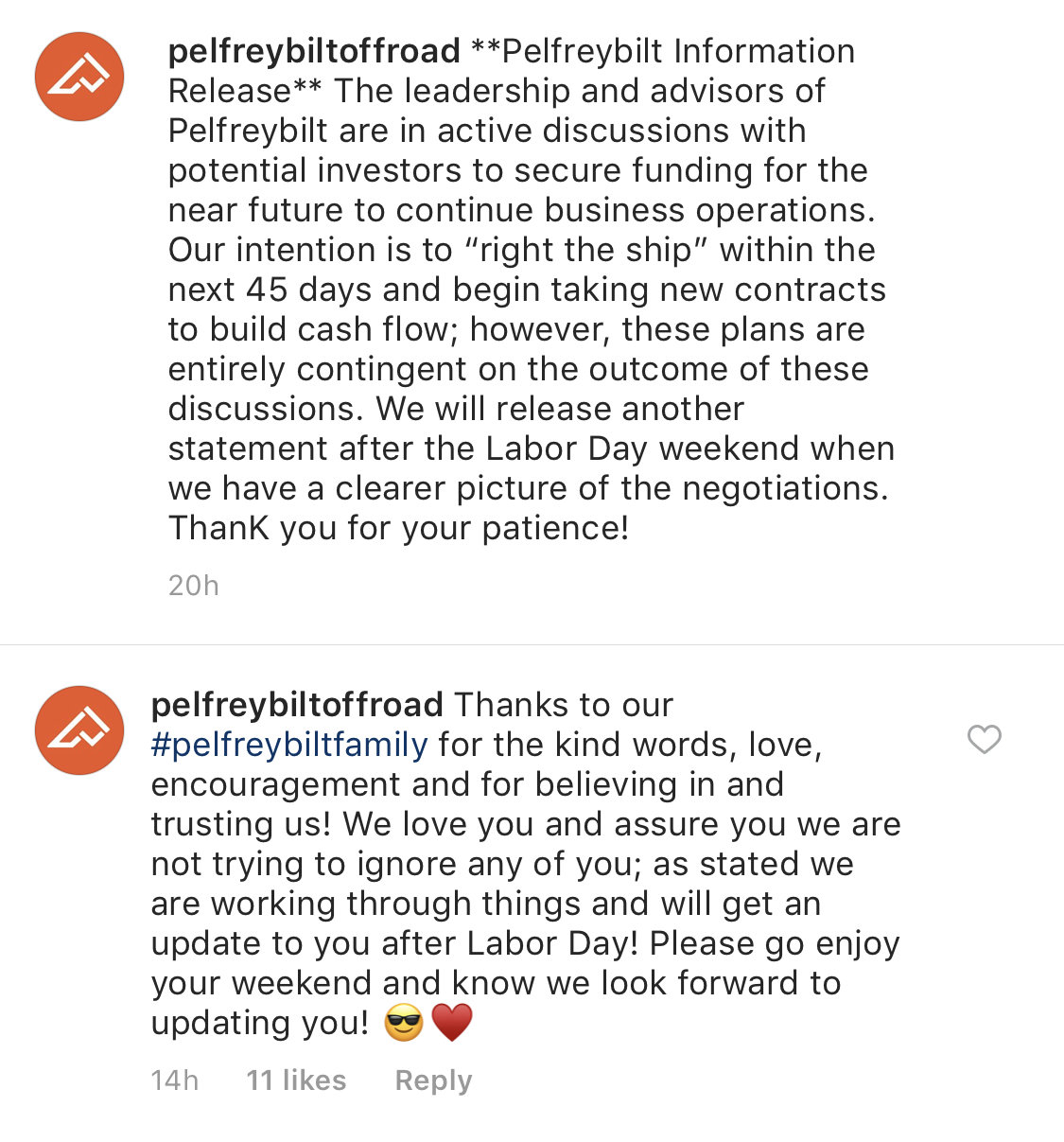Open the #pelfreybiltfamily hashtag
This screenshot has width=1064, height=1142.
click(289, 745)
